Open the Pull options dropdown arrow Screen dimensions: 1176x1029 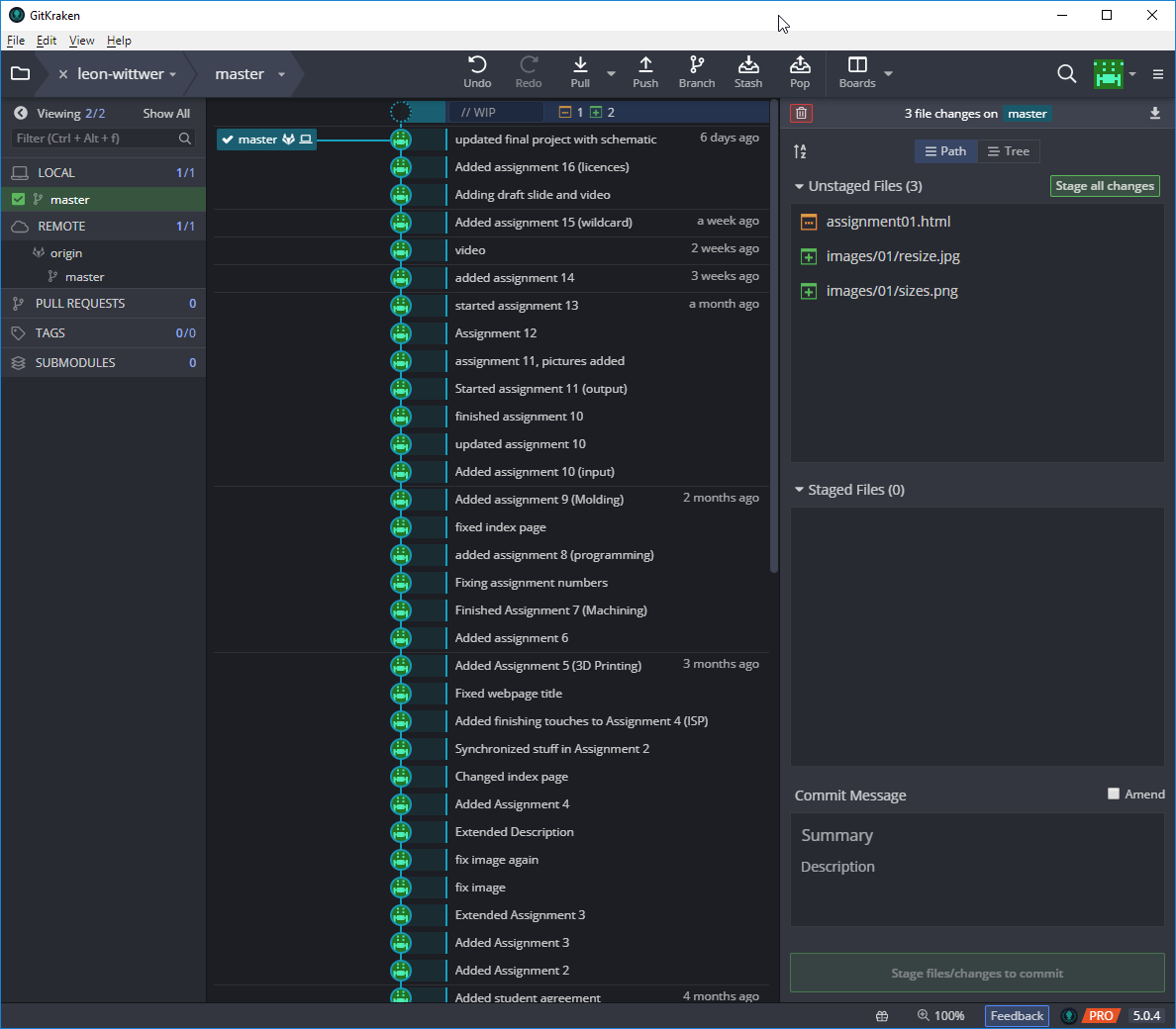611,73
